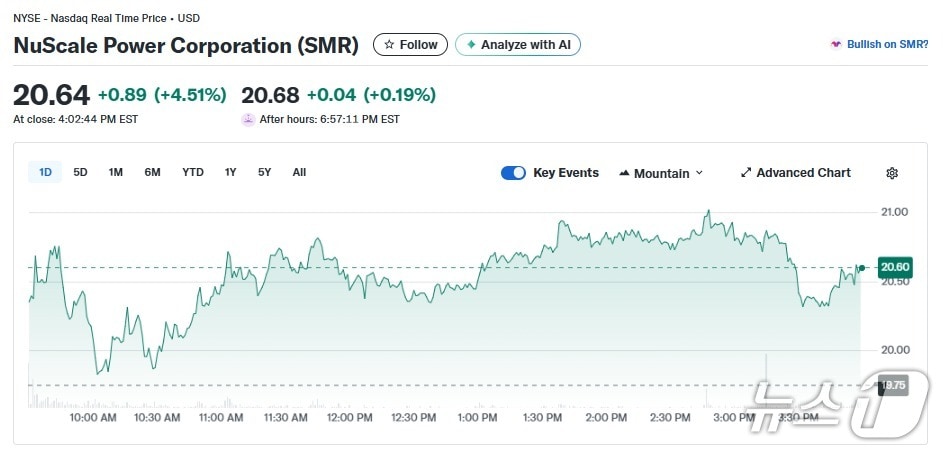Click the 20.60 current price label
This screenshot has height=452, width=943.
[x=893, y=267]
